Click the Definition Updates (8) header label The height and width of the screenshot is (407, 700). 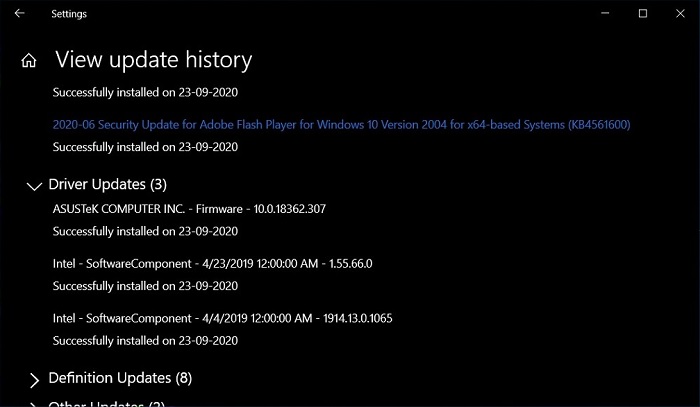119,378
